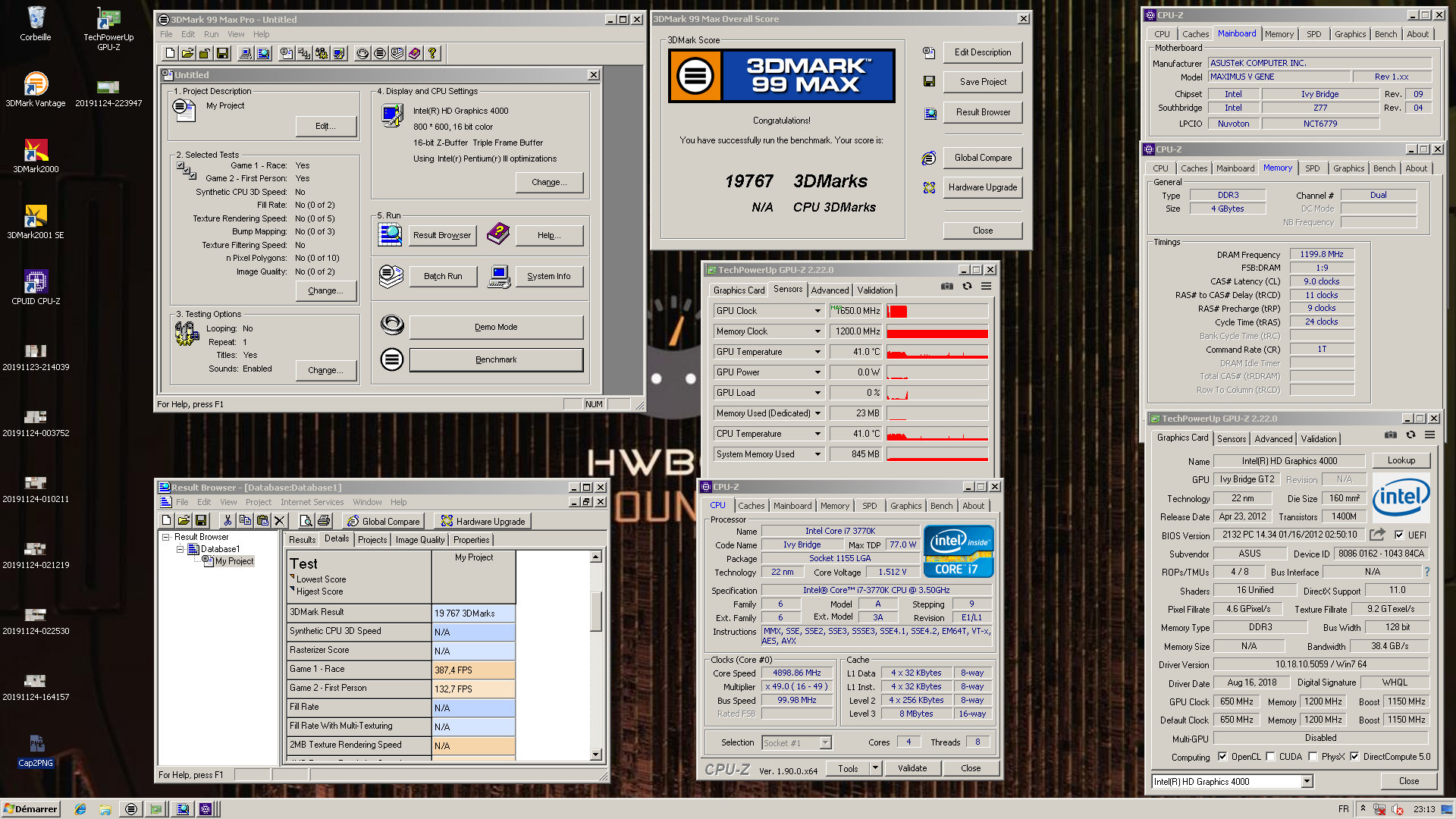Image resolution: width=1456 pixels, height=819 pixels.
Task: Click New project icon in 3DMark 99 toolbar
Action: (170, 53)
